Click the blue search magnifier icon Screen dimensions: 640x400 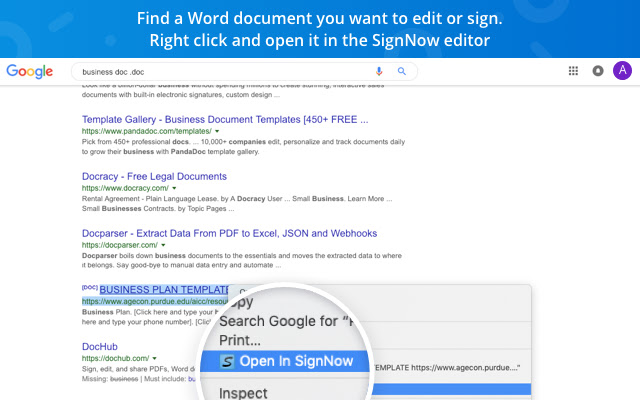tap(402, 71)
